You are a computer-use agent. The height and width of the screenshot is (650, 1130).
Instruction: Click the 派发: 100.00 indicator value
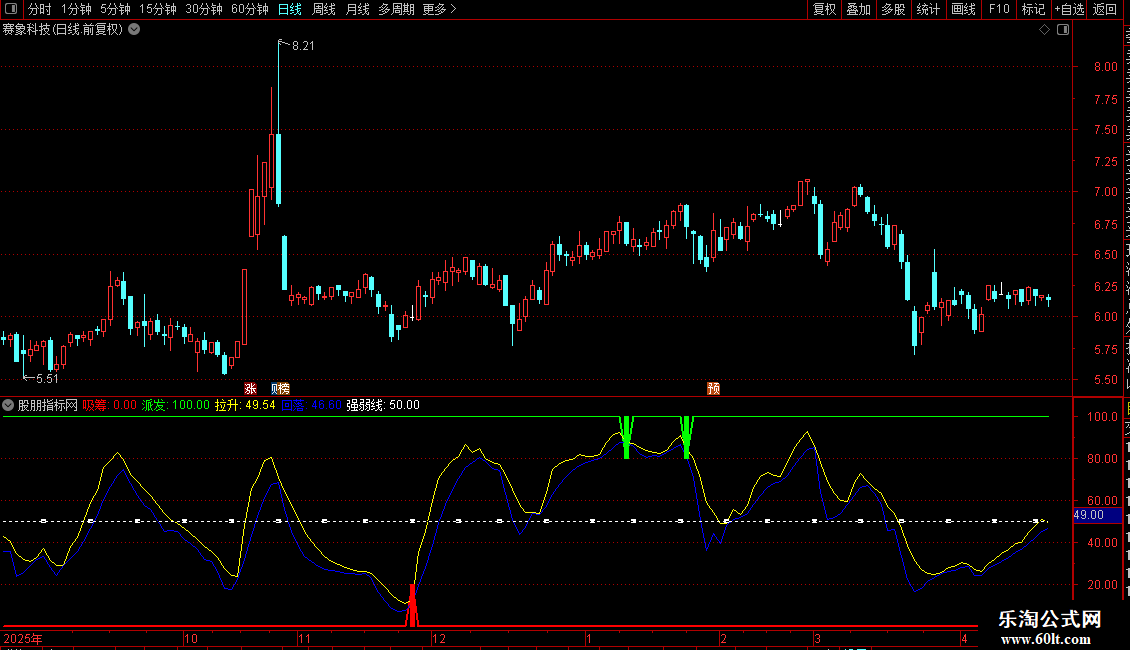(x=176, y=405)
